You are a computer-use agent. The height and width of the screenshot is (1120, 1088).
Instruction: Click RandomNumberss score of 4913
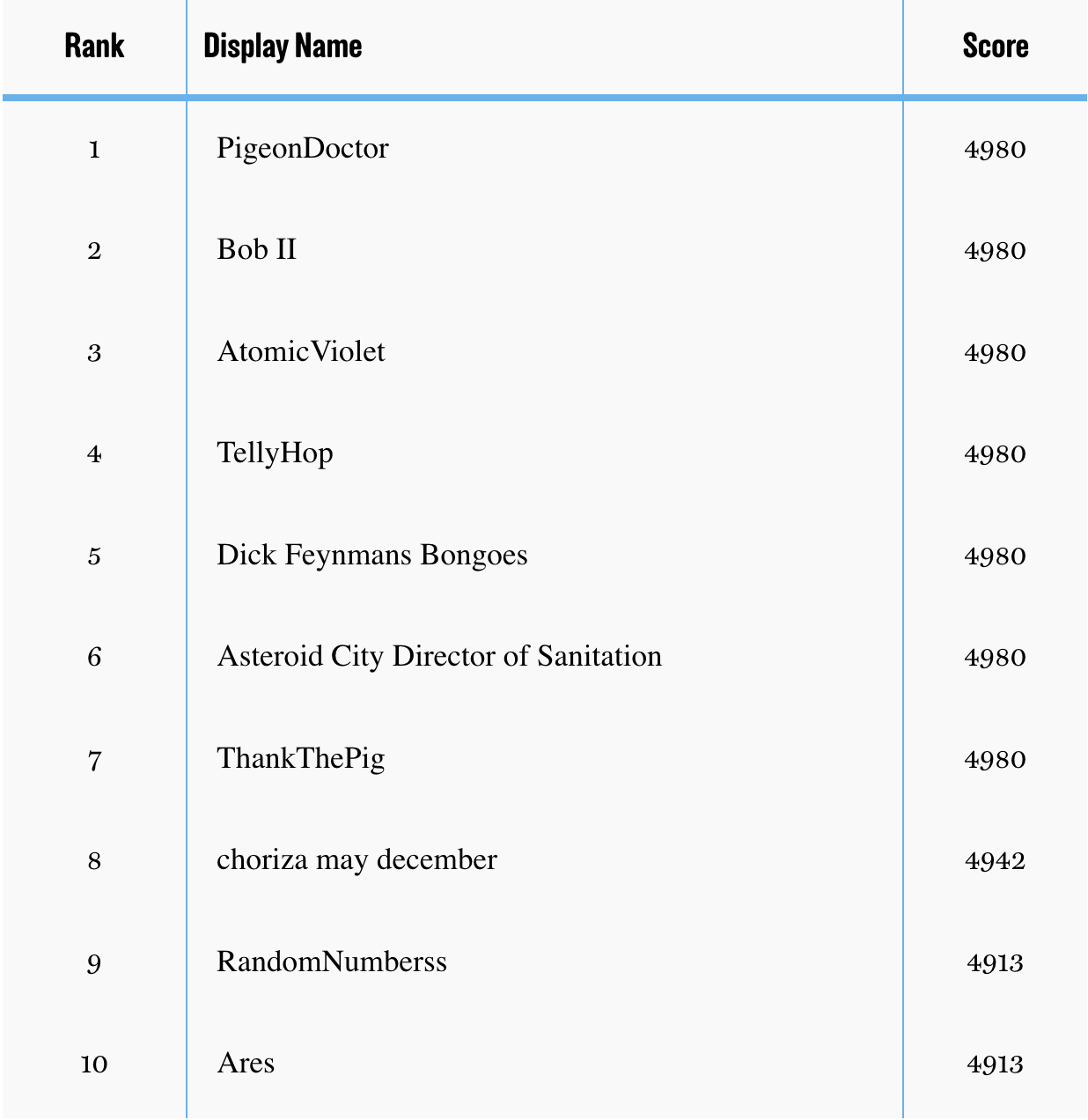coord(996,963)
